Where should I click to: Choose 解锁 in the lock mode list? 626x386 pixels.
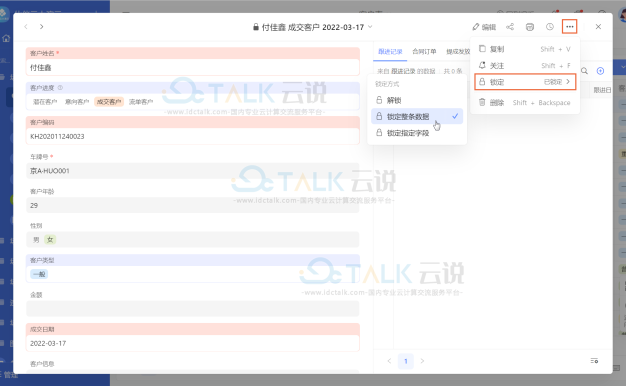(417, 100)
